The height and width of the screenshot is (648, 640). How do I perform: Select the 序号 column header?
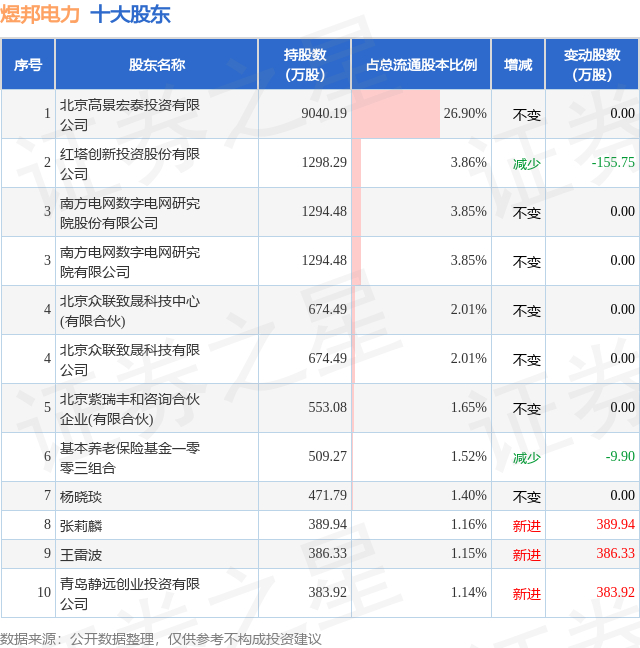(28, 65)
